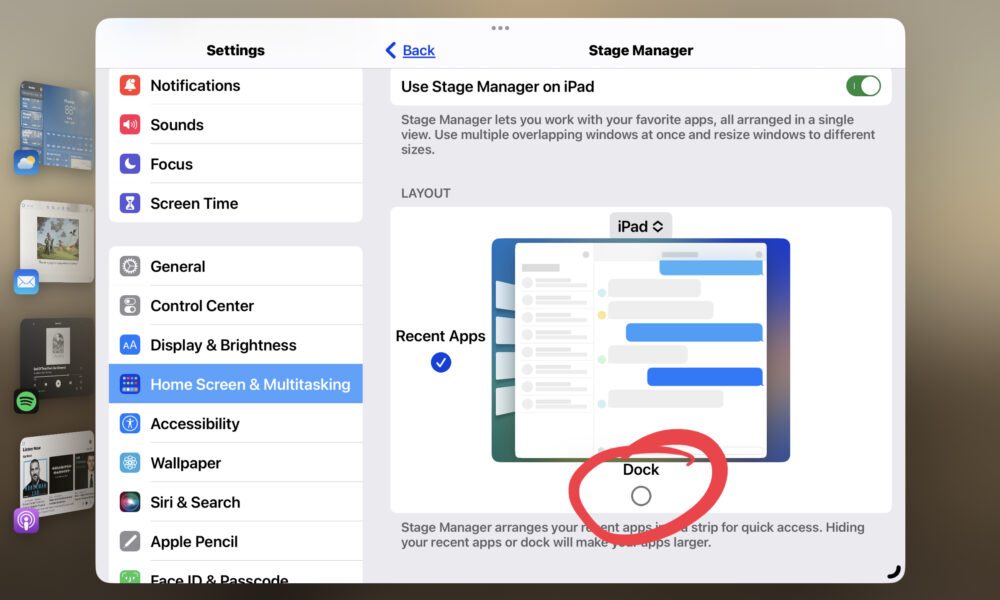Image resolution: width=1000 pixels, height=600 pixels.
Task: Go to Wallpaper settings
Action: pyautogui.click(x=236, y=463)
